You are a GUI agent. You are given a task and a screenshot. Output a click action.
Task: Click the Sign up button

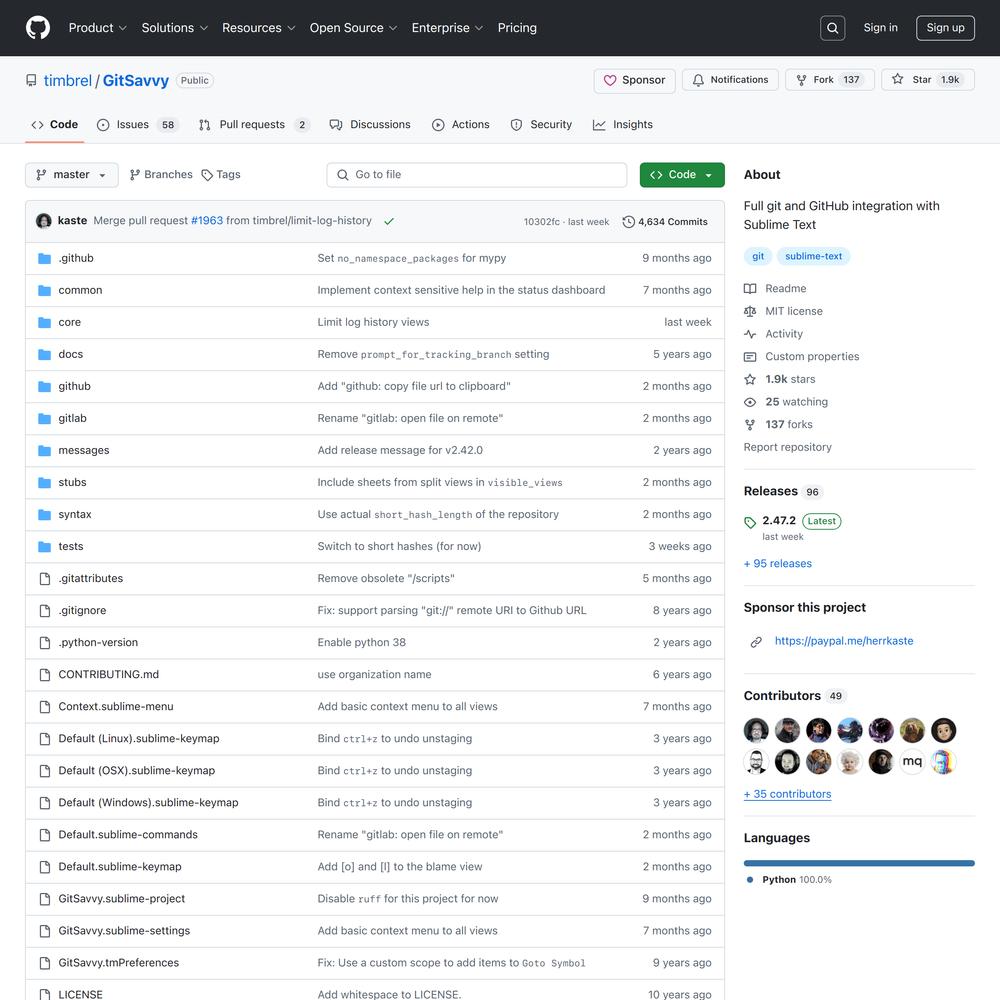point(945,28)
